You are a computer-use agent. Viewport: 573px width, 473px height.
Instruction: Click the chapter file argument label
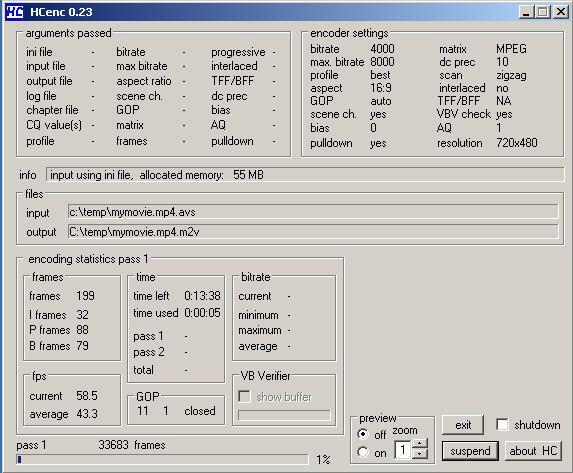click(52, 110)
